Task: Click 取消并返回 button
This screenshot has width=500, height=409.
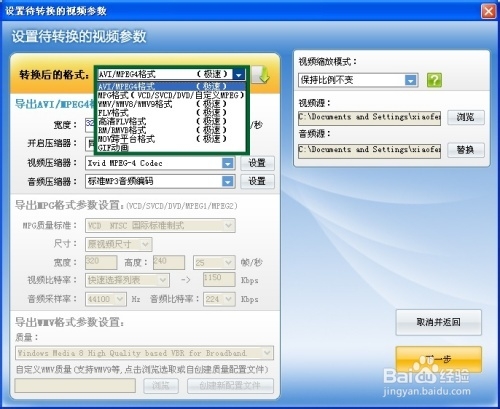Action: 439,322
